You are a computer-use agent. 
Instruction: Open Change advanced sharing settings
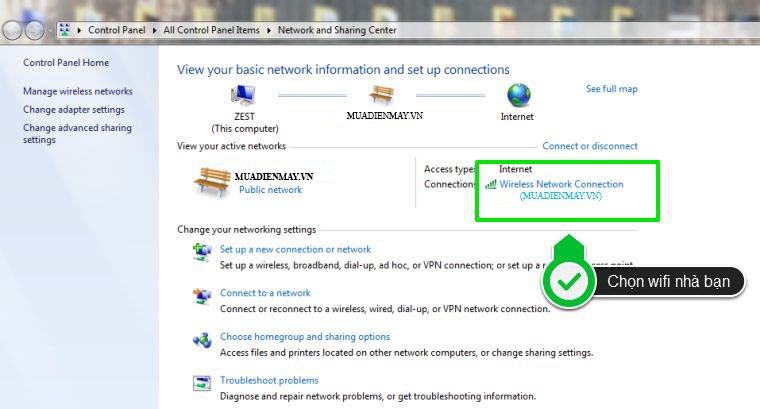pyautogui.click(x=77, y=133)
